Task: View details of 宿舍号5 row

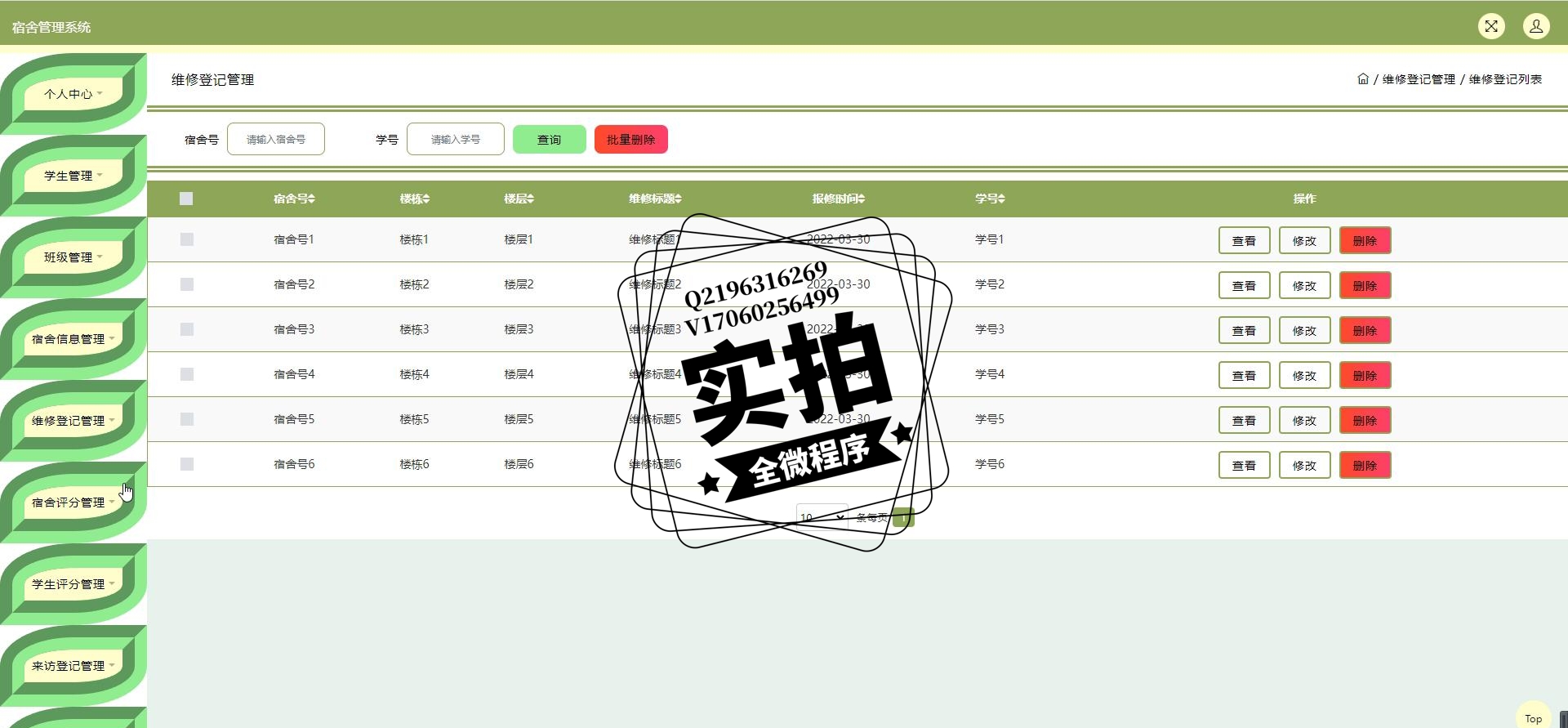Action: 1244,421
